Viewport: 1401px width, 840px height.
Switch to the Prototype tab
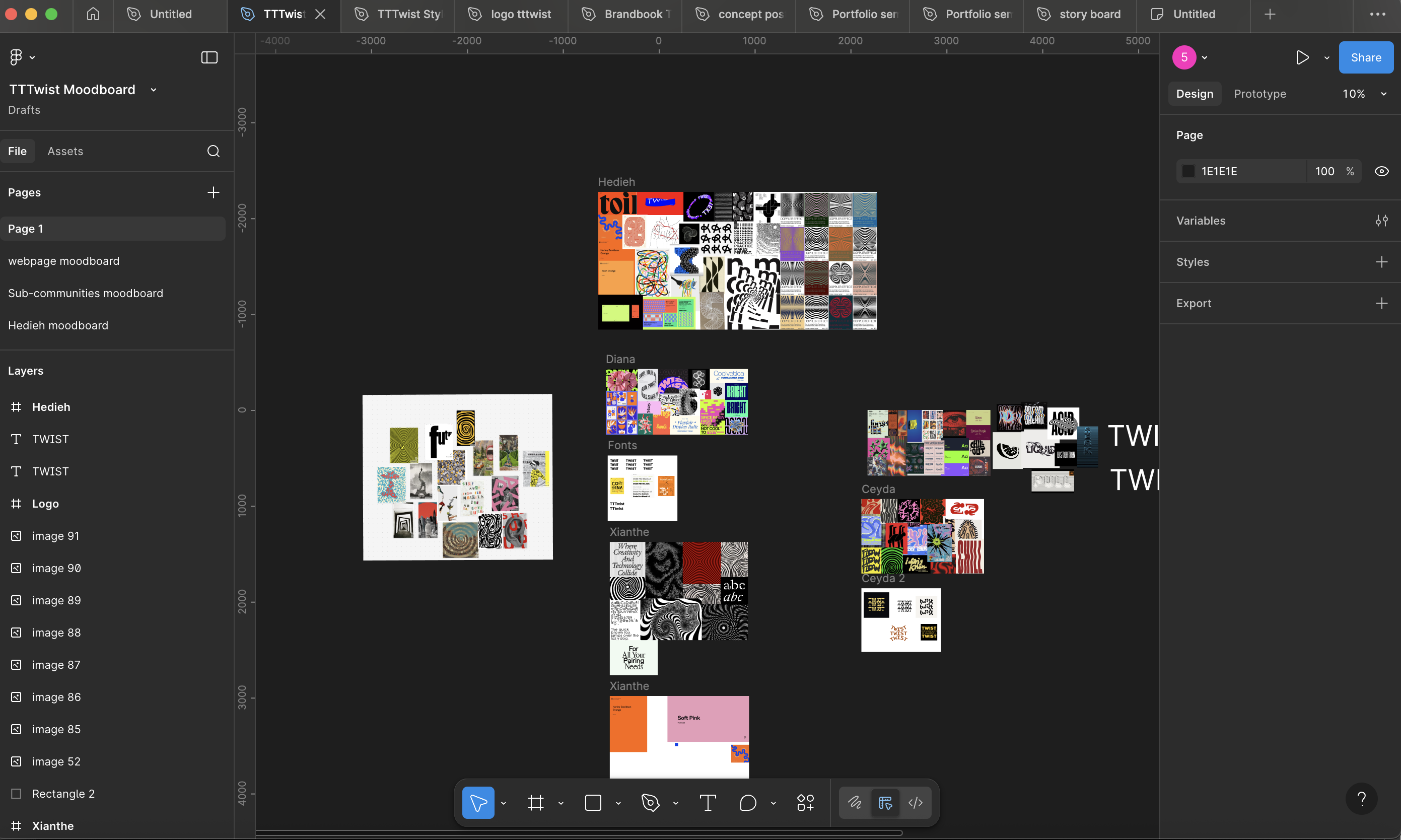pyautogui.click(x=1259, y=94)
